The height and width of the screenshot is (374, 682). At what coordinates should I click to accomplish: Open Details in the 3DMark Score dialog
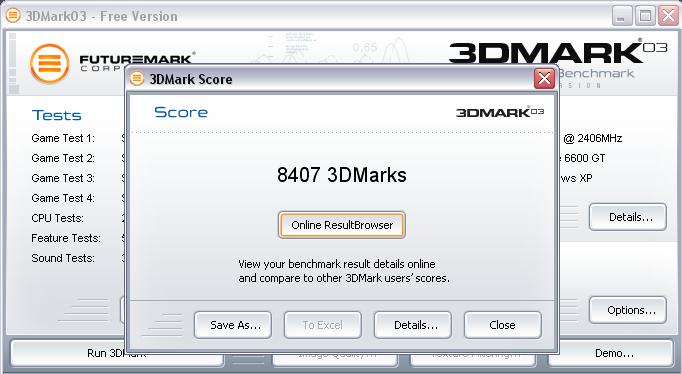[413, 325]
